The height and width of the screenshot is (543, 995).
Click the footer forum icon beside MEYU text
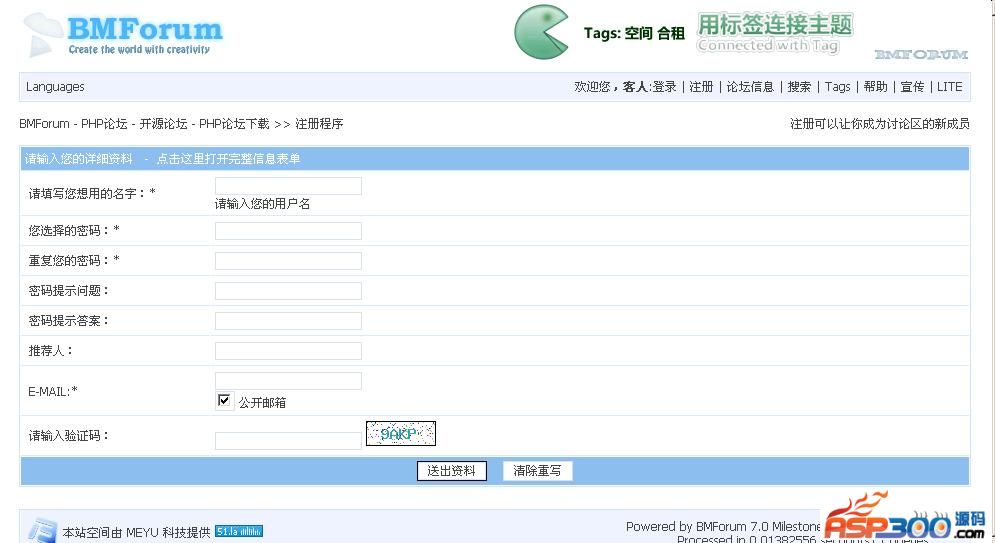[x=43, y=530]
